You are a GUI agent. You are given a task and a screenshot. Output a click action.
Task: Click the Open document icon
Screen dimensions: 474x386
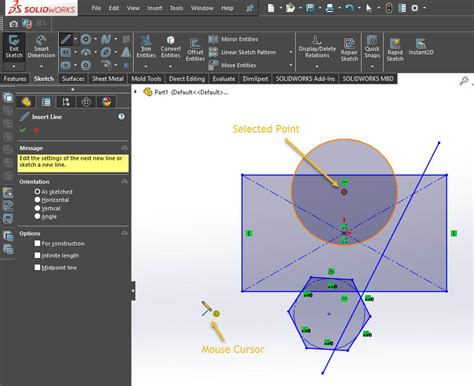290,8
